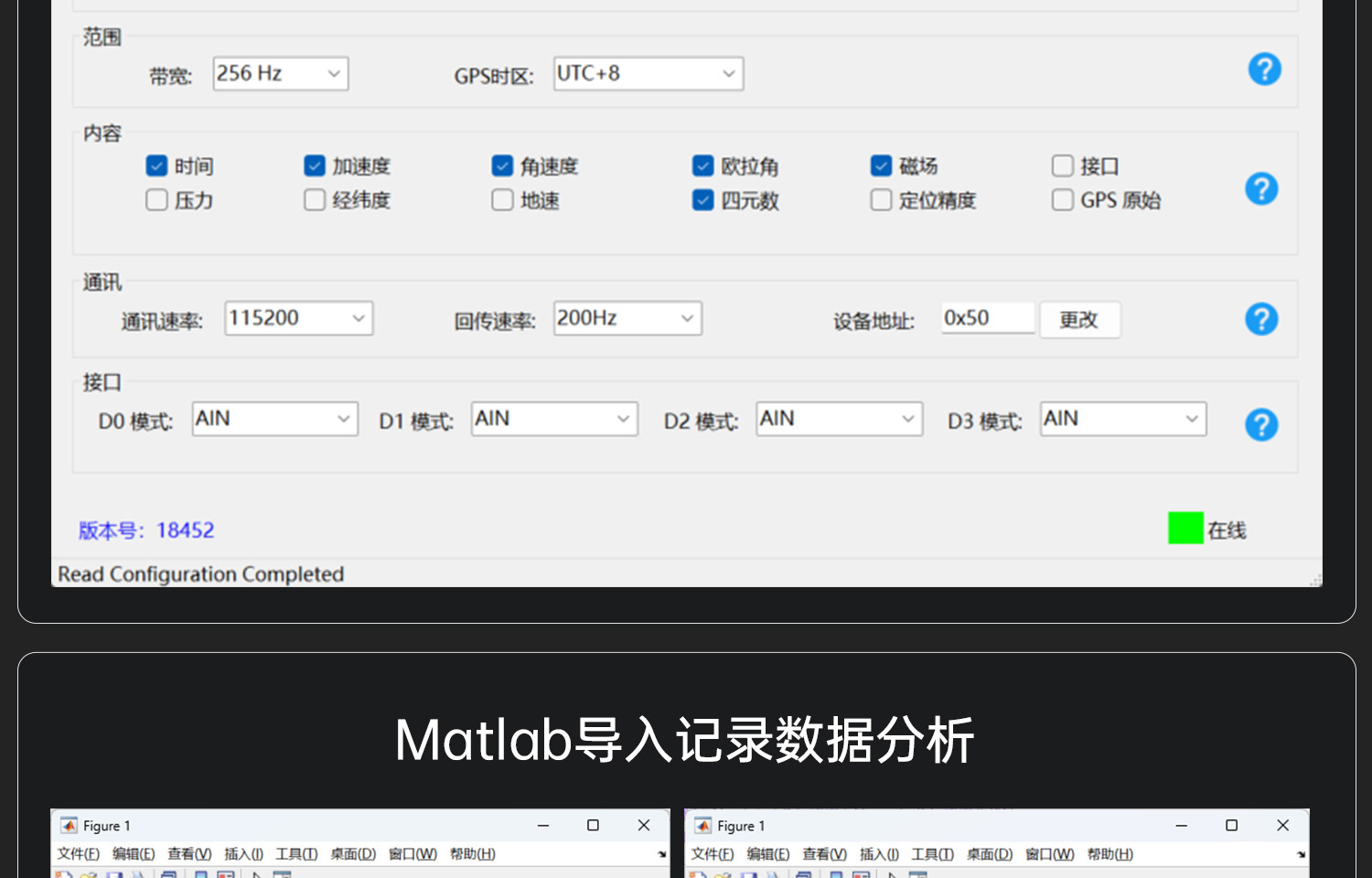This screenshot has height=878, width=1372.
Task: Click the 版本号: 18452 version text
Action: pos(146,530)
